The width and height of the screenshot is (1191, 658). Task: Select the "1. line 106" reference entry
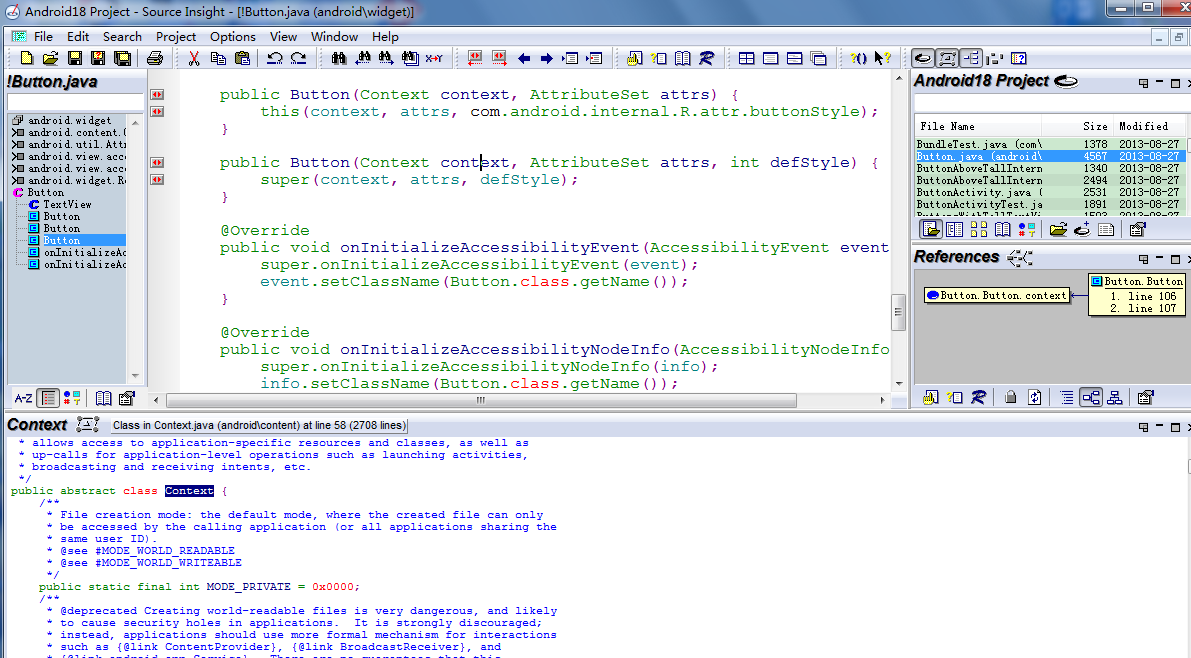[x=1143, y=296]
